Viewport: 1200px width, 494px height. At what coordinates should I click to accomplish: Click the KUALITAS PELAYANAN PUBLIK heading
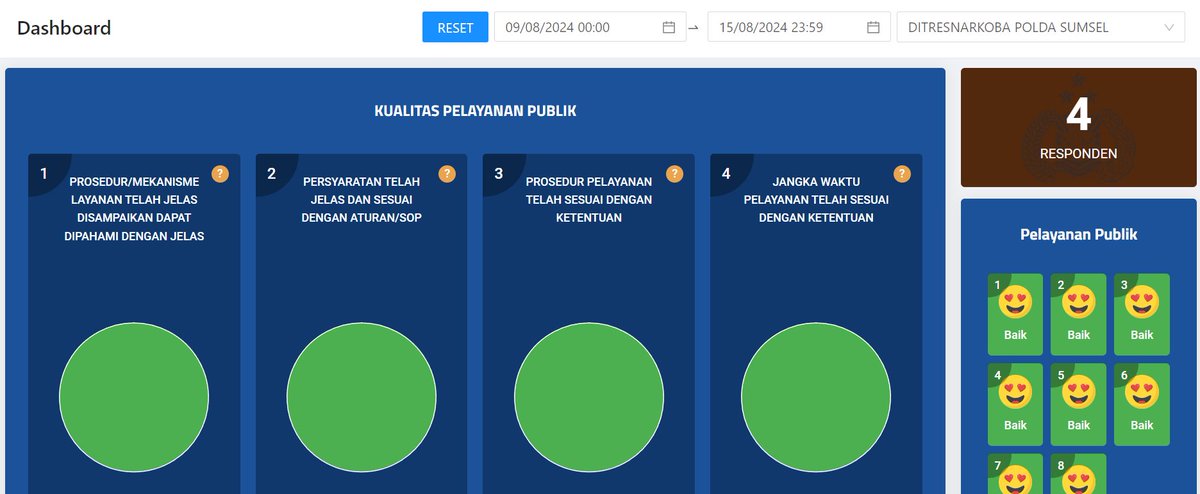(475, 111)
